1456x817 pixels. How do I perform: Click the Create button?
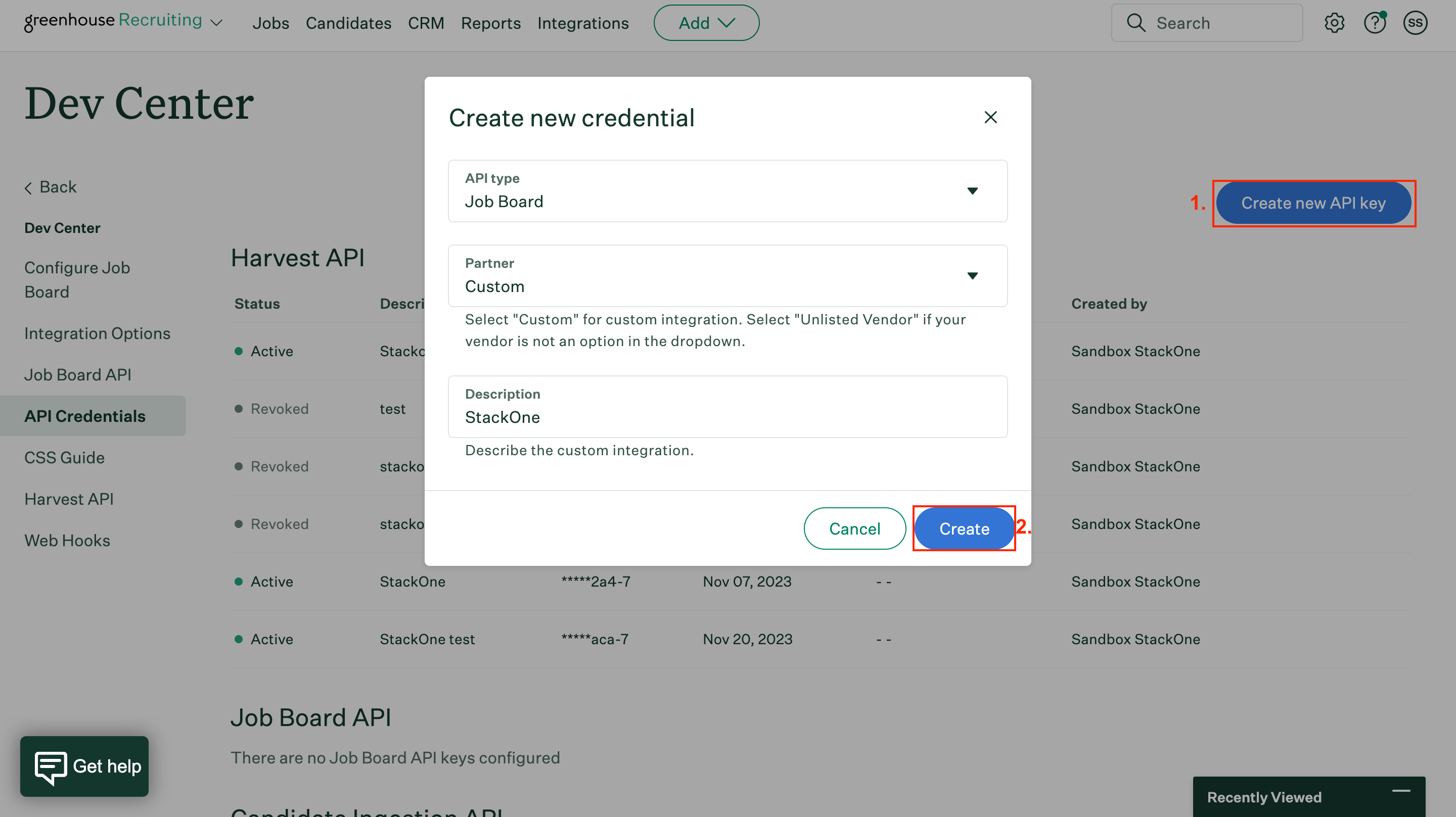964,529
